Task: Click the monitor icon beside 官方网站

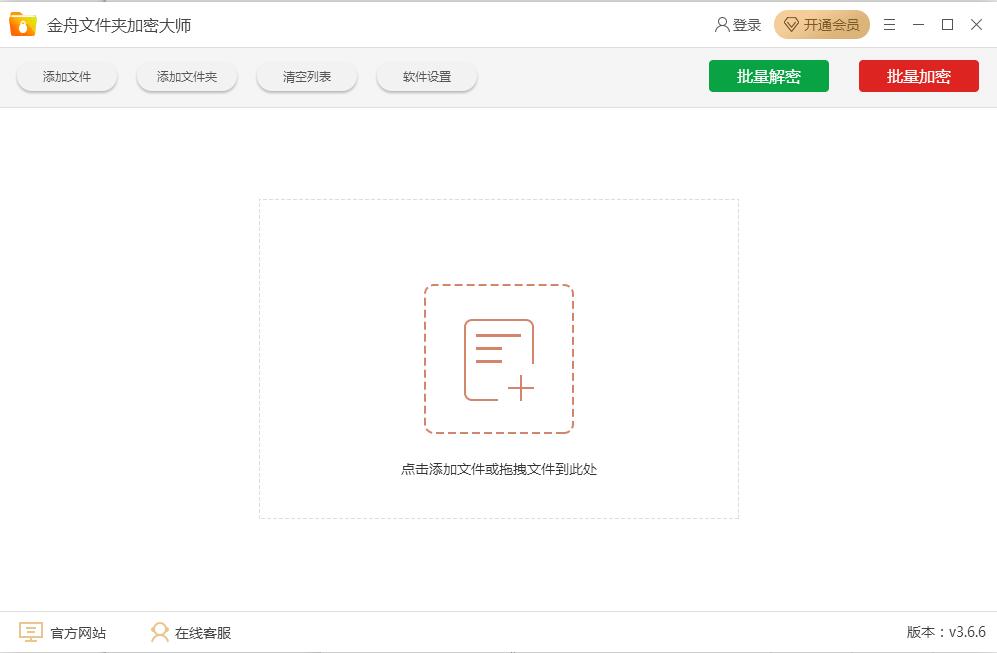Action: pyautogui.click(x=31, y=632)
